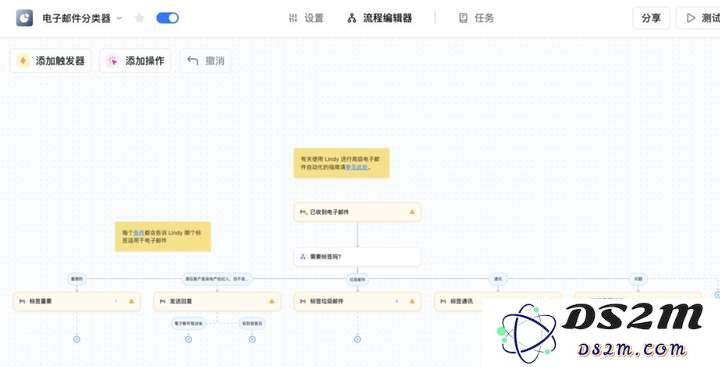
Task: Select the 发送回复 action node
Action: coord(217,302)
